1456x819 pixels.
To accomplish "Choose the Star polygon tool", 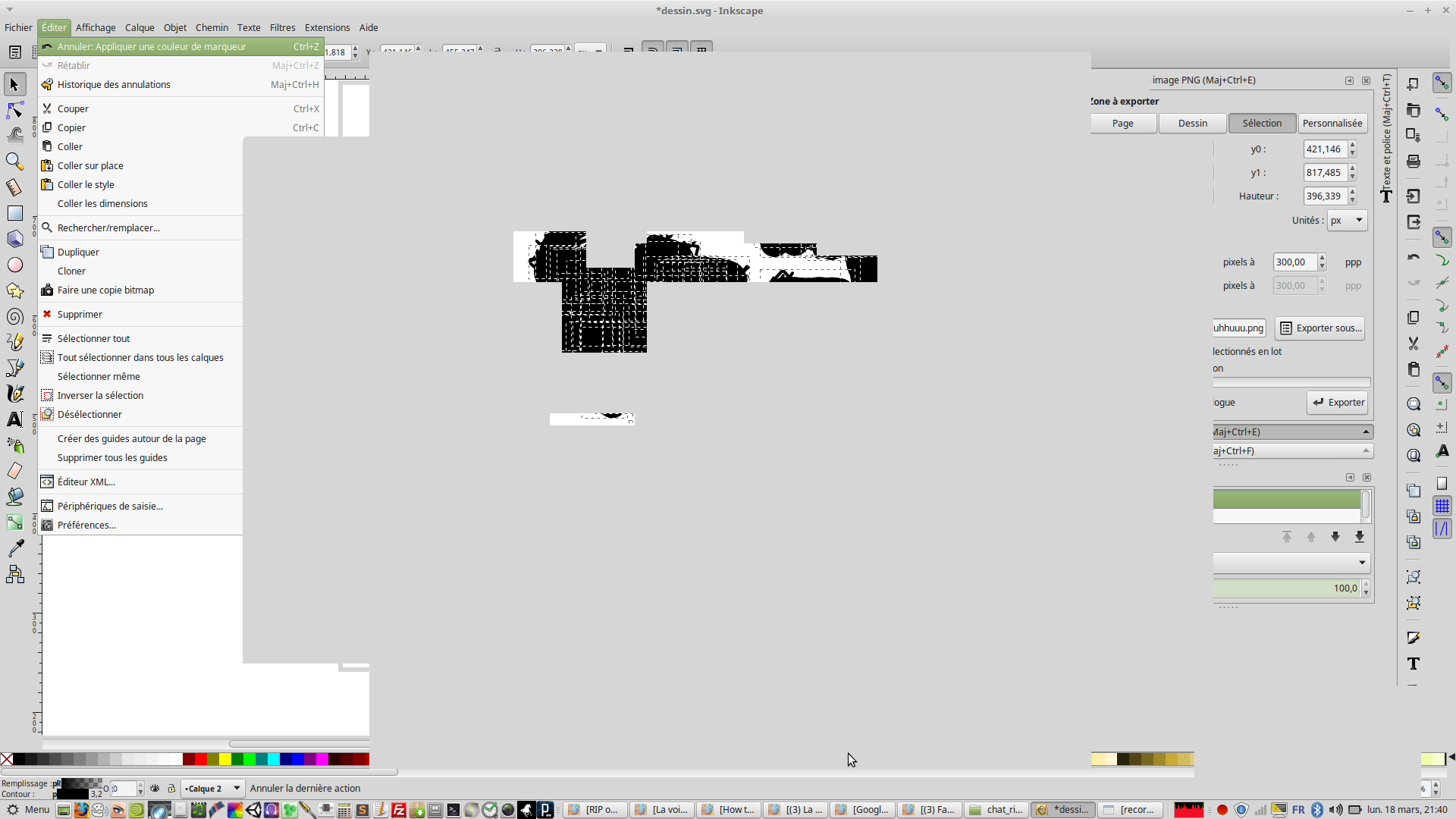I will point(14,290).
